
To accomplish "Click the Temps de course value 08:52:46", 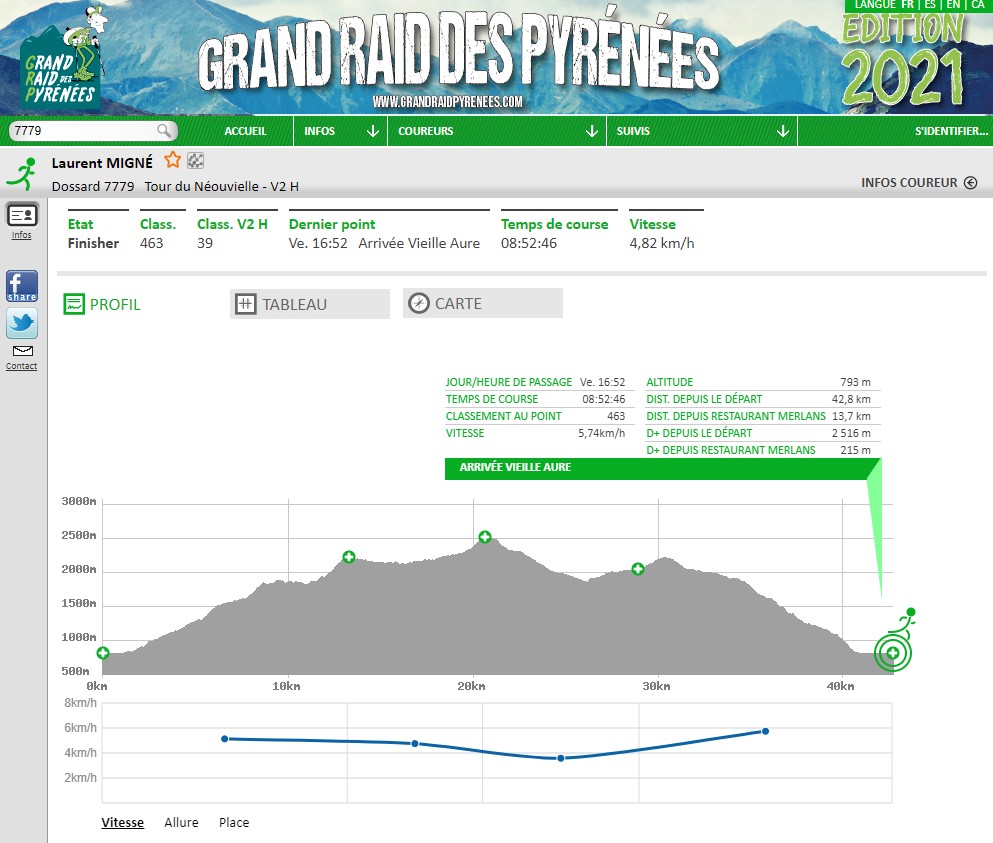I will 529,243.
